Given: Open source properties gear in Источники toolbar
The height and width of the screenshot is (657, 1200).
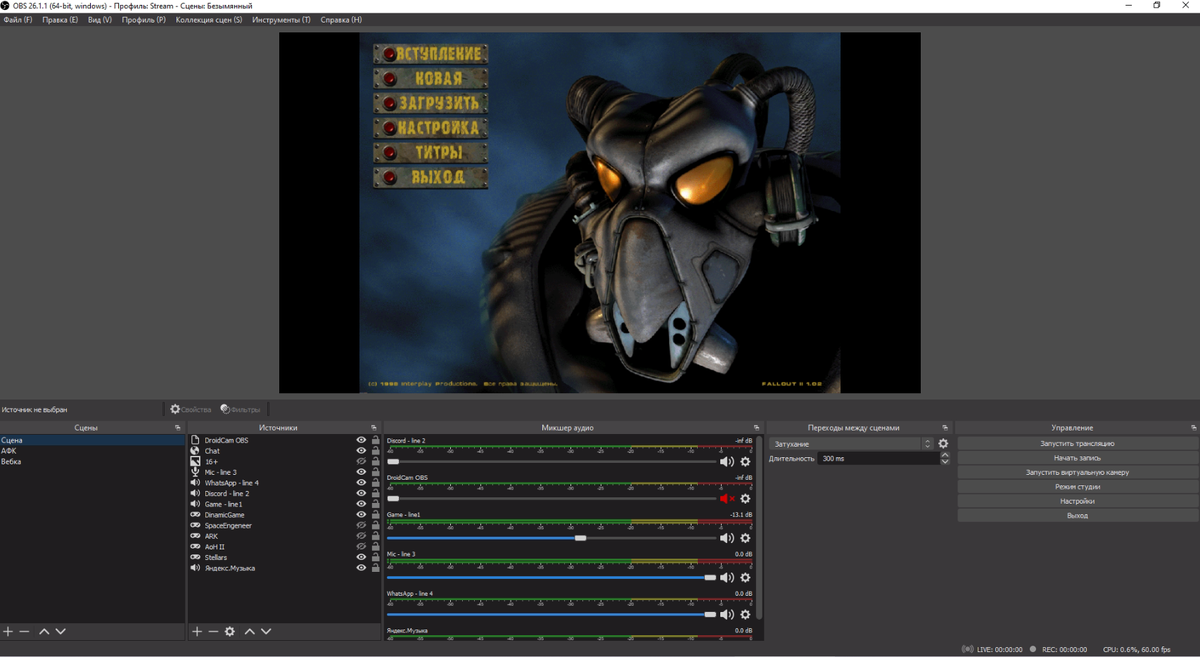Looking at the screenshot, I should pos(230,632).
